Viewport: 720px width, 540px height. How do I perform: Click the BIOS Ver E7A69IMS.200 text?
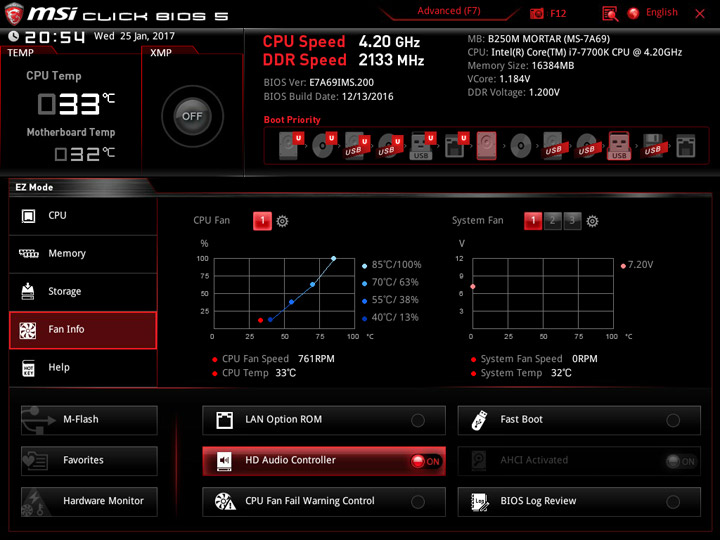click(x=319, y=83)
